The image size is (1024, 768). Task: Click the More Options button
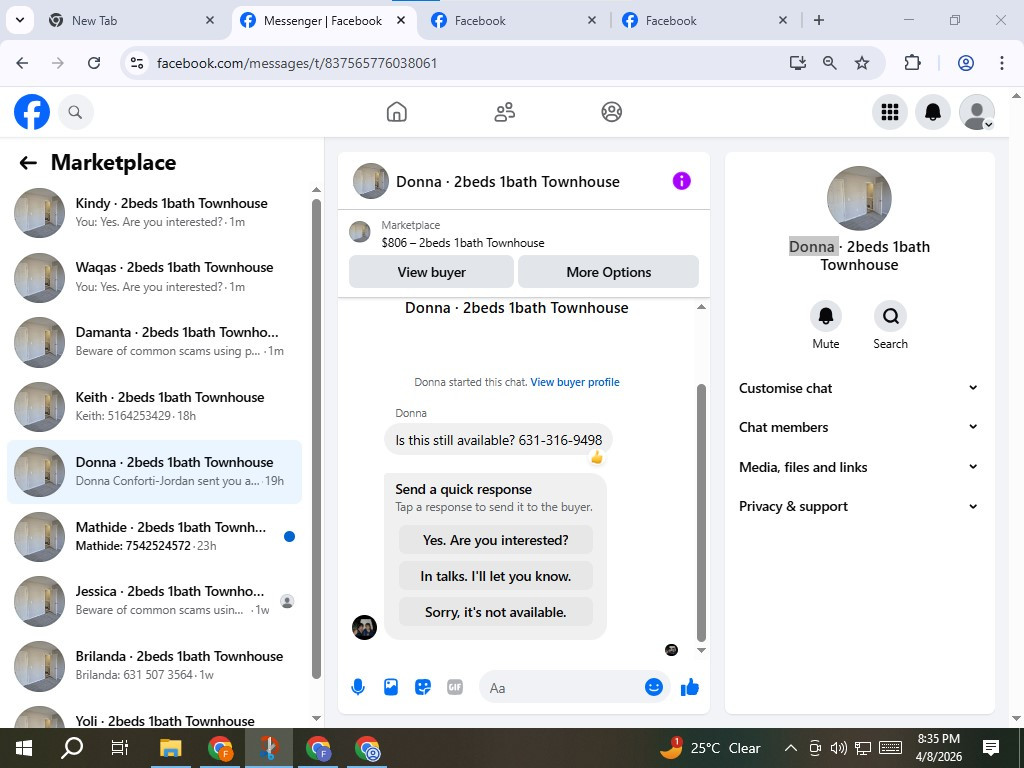point(608,272)
